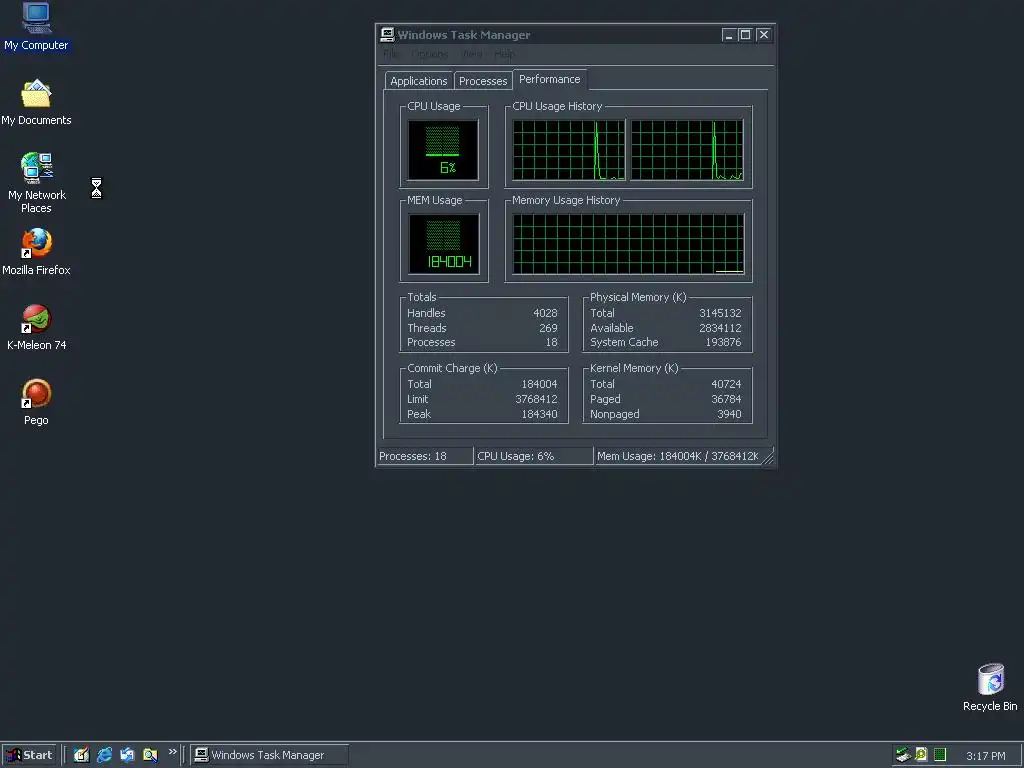
Task: Click the CPU Usage 6% gauge
Action: pos(443,150)
